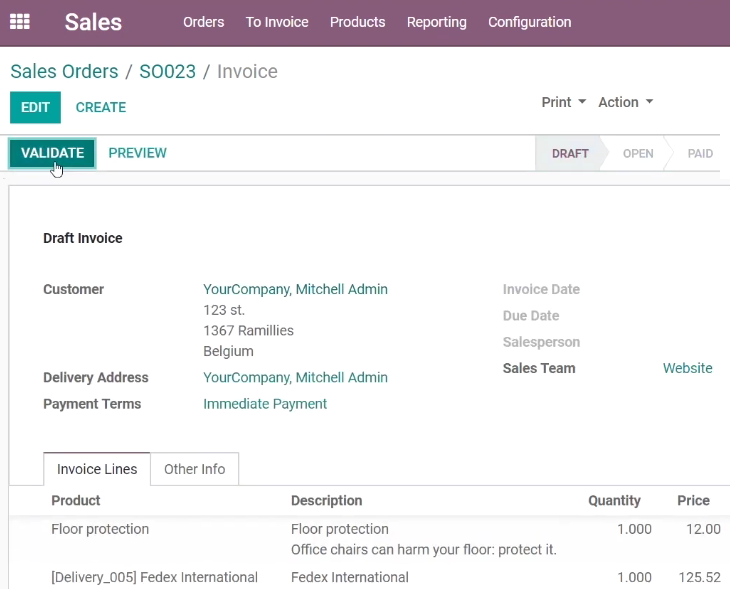The height and width of the screenshot is (589, 730).
Task: Open the Reporting menu
Action: click(x=437, y=22)
